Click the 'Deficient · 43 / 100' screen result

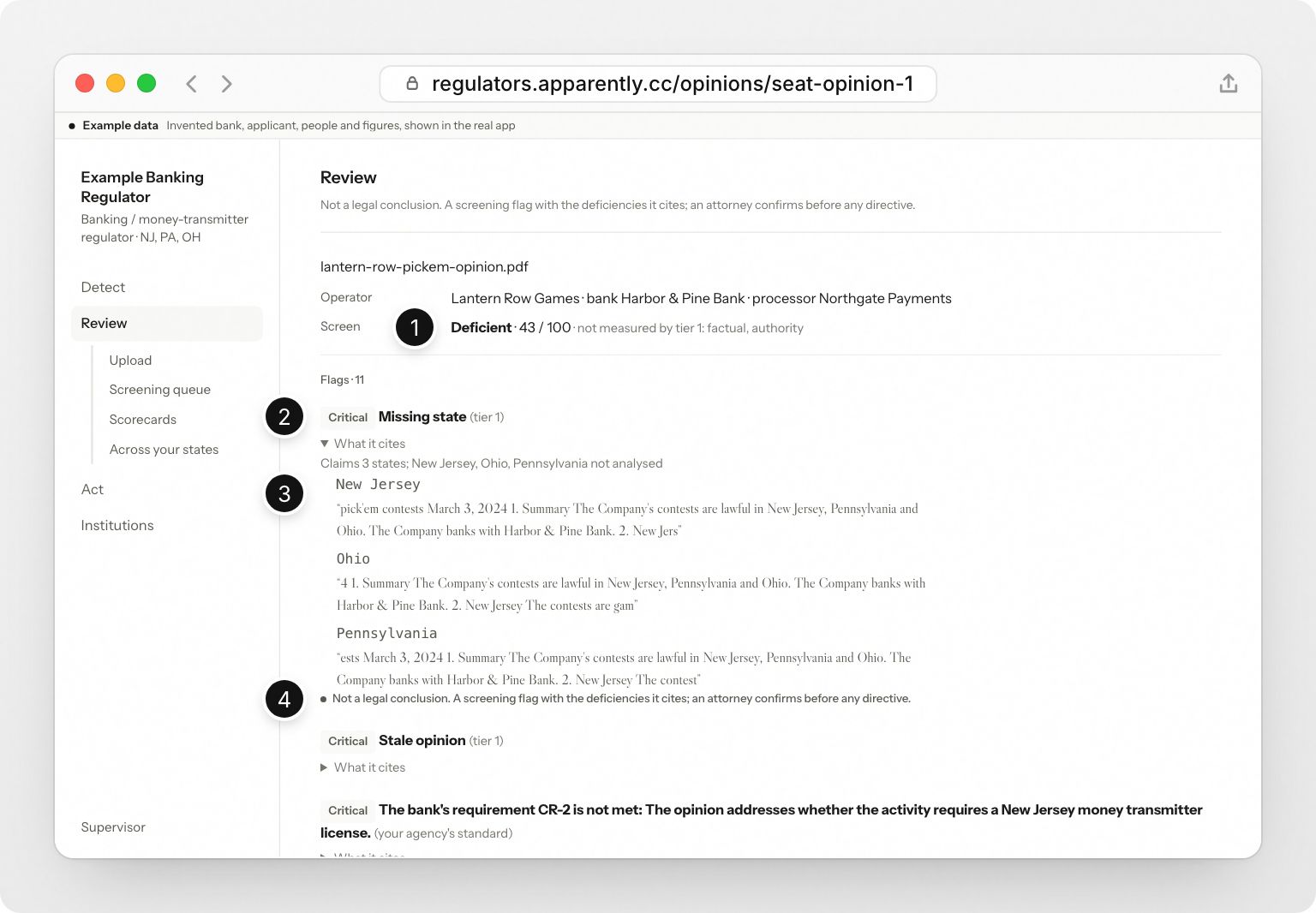[x=511, y=327]
